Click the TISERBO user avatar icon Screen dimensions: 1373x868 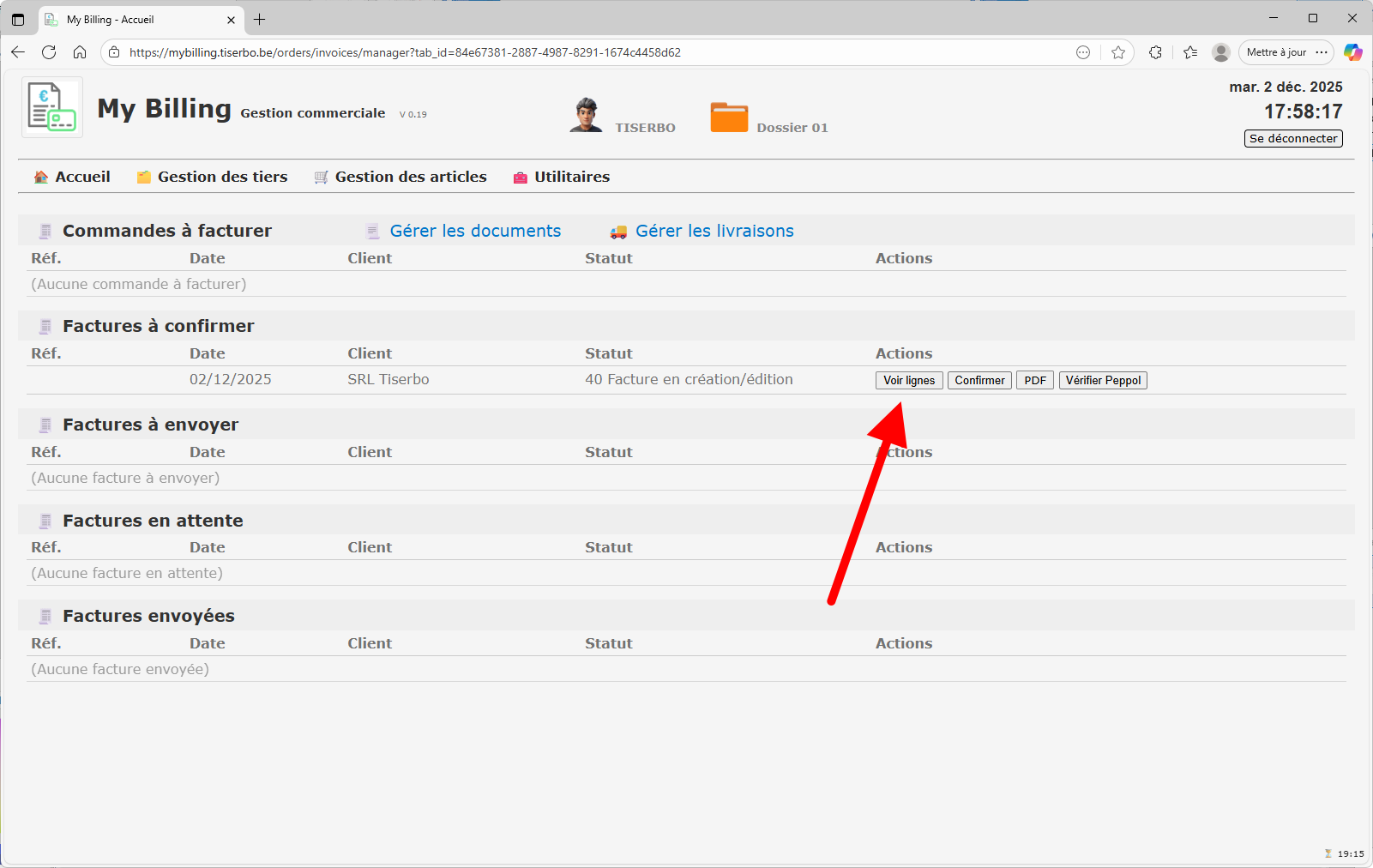[x=586, y=115]
